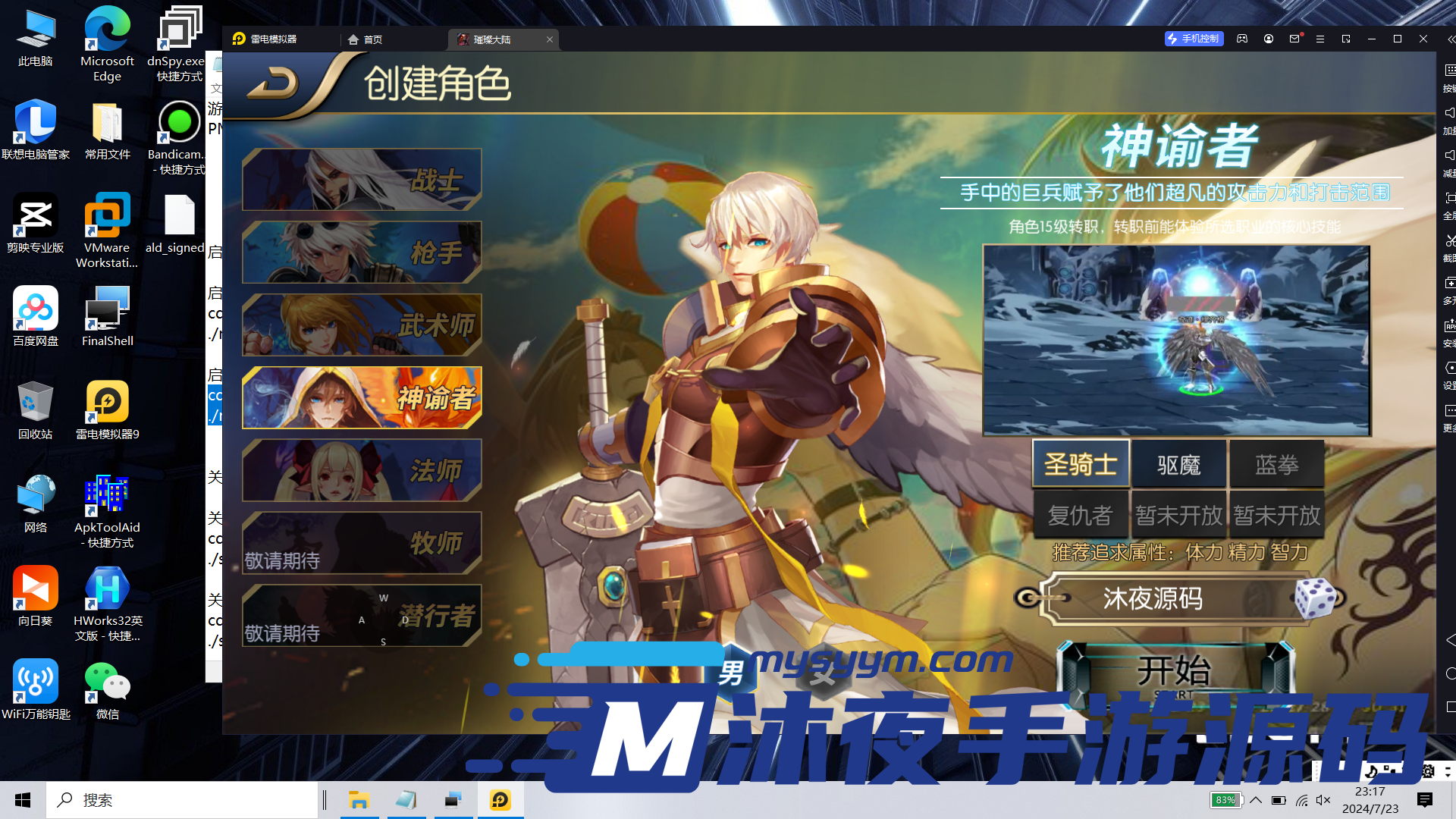Open the game center gamepad icon in title bar
Viewport: 1456px width, 819px height.
tap(1242, 38)
